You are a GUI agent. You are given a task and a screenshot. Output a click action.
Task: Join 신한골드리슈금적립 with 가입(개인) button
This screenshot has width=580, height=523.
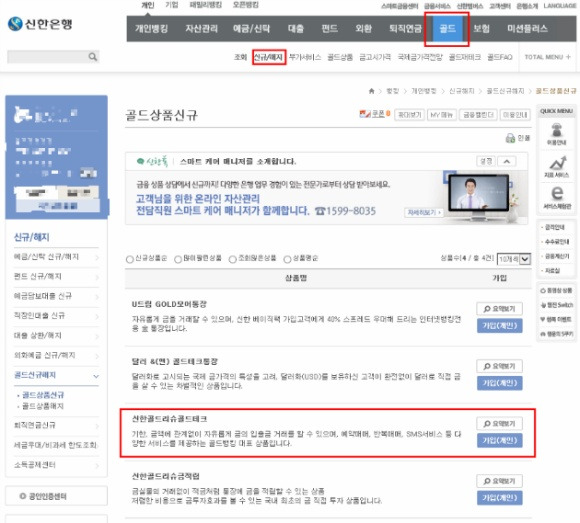pyautogui.click(x=500, y=498)
